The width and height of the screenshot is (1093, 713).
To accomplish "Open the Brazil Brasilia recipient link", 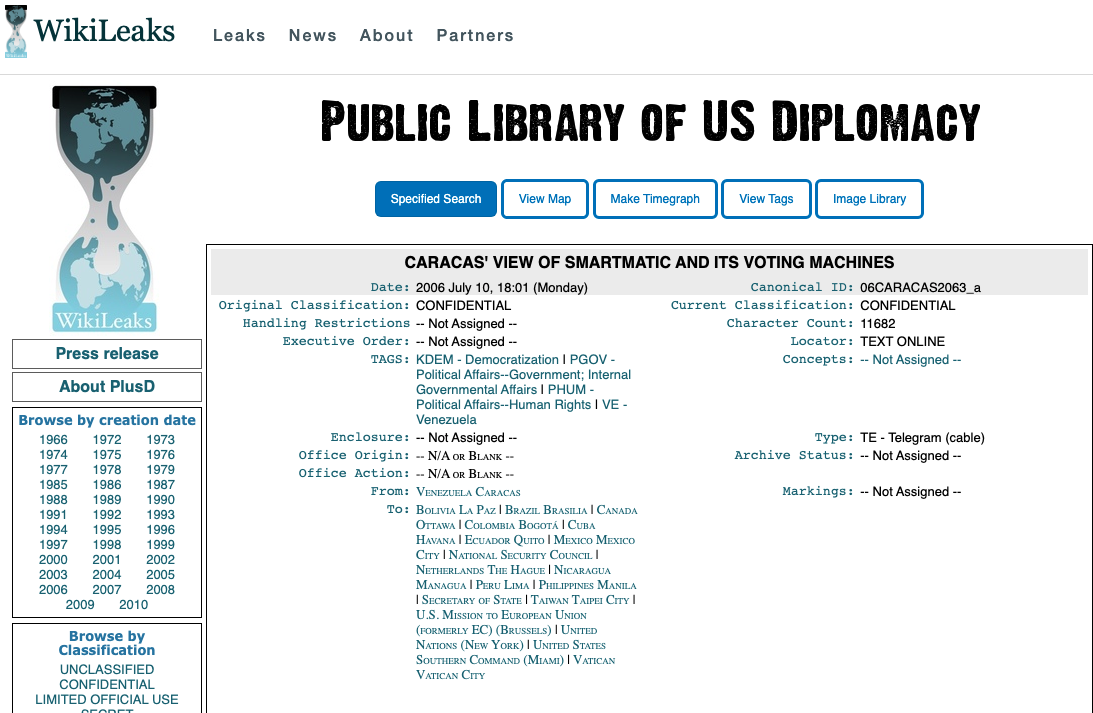I will (546, 510).
